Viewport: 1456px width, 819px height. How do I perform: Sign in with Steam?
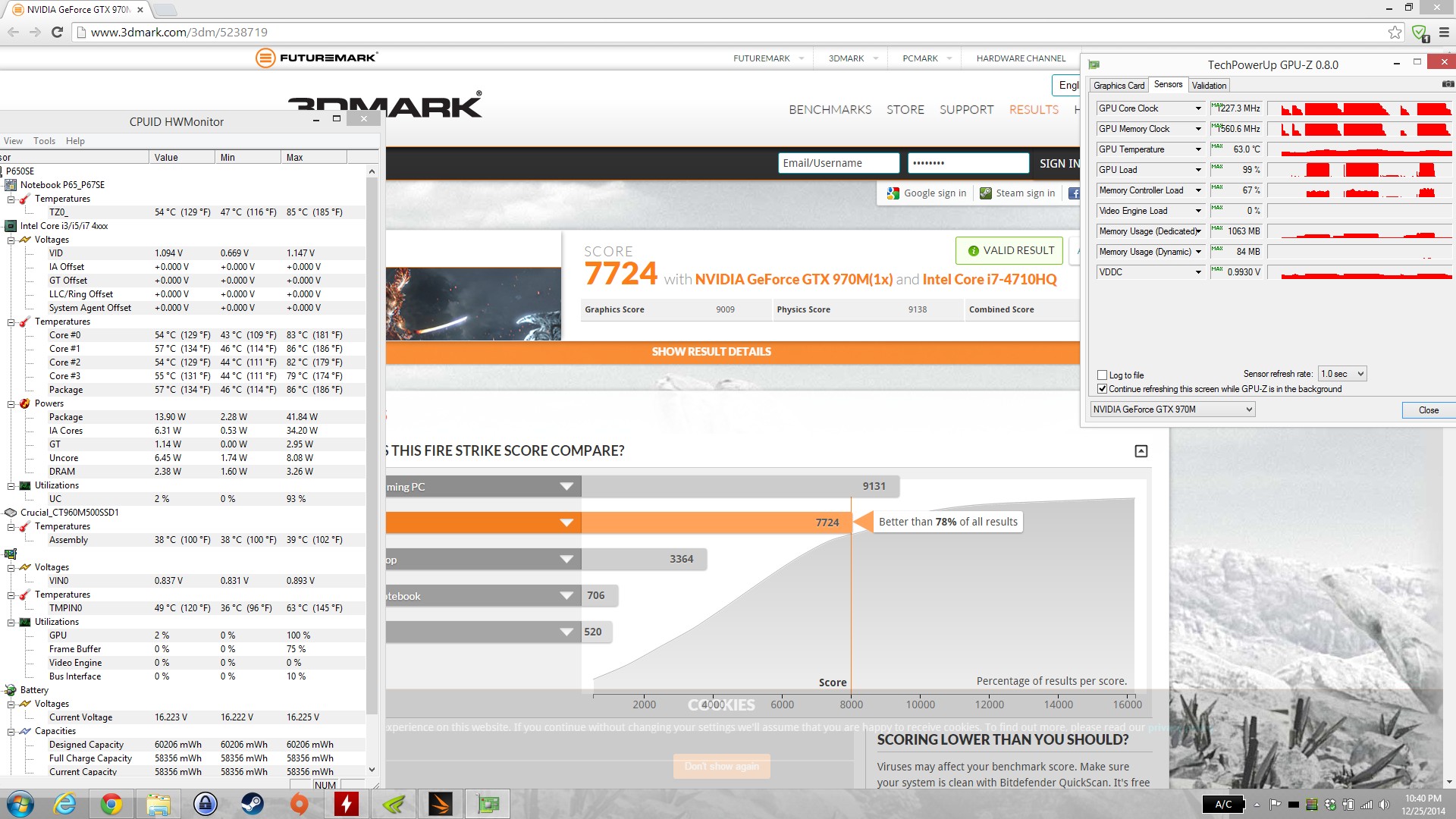click(1017, 193)
